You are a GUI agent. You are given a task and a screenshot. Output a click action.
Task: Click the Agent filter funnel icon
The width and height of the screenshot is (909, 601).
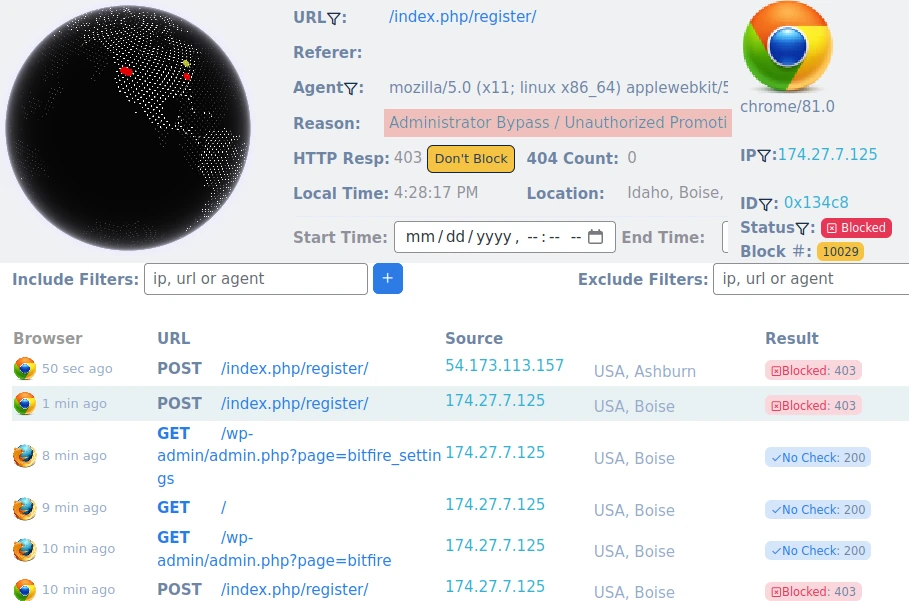(x=351, y=89)
